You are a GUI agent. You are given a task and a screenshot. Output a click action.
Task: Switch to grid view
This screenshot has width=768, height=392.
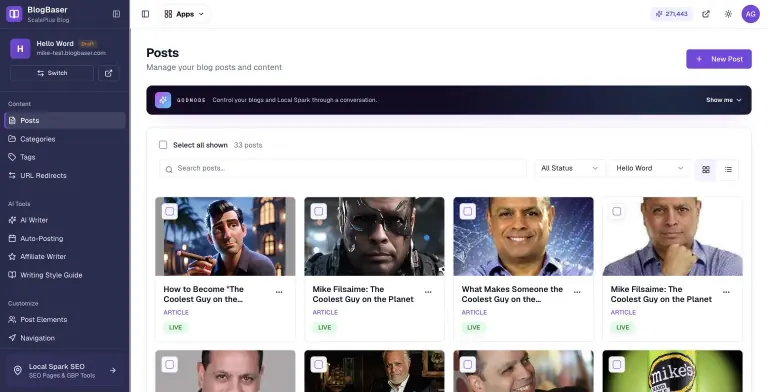coord(706,170)
